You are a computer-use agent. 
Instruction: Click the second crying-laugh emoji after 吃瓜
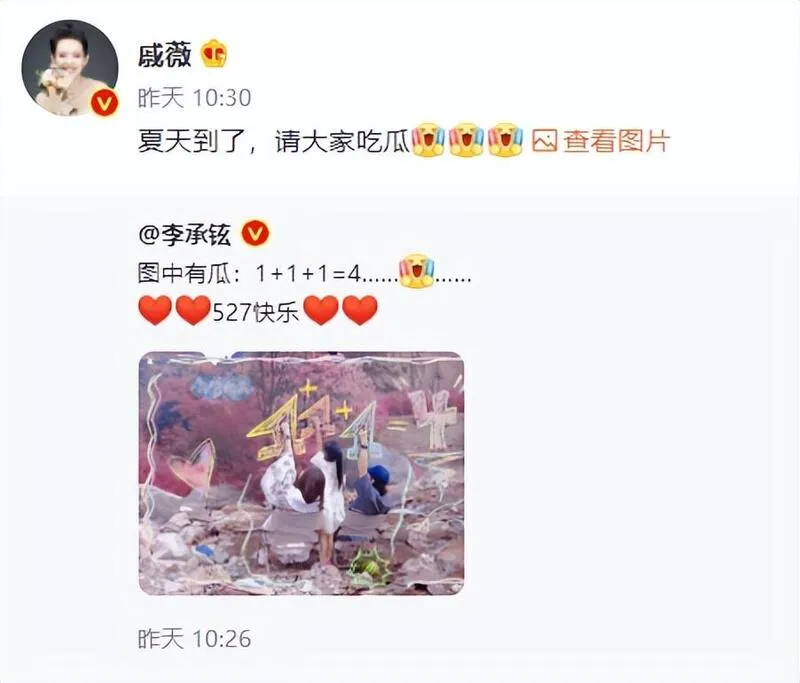click(467, 140)
